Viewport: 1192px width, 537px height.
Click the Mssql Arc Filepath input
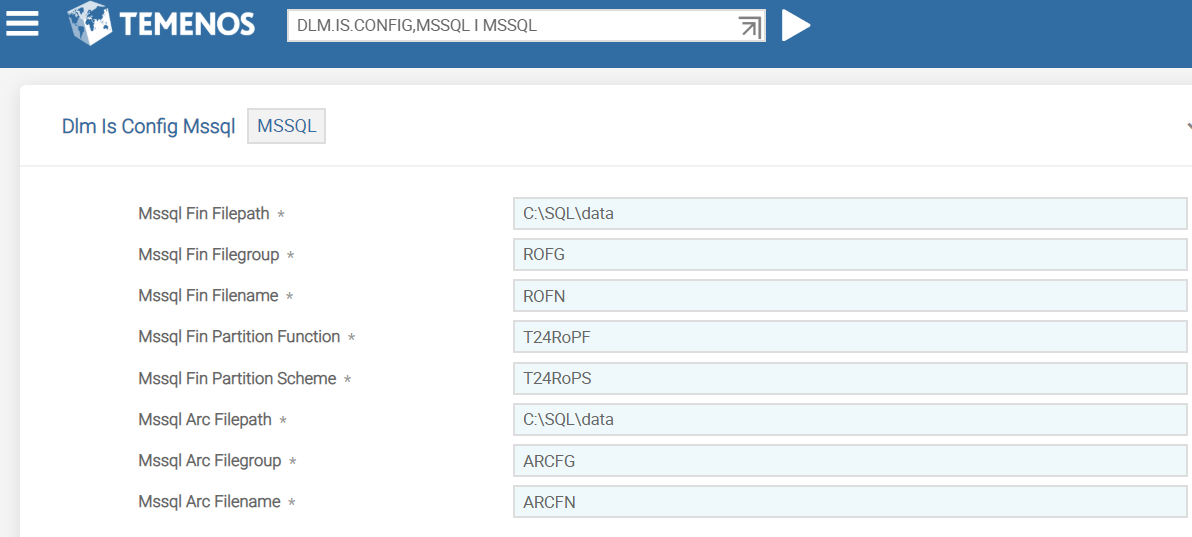point(848,420)
